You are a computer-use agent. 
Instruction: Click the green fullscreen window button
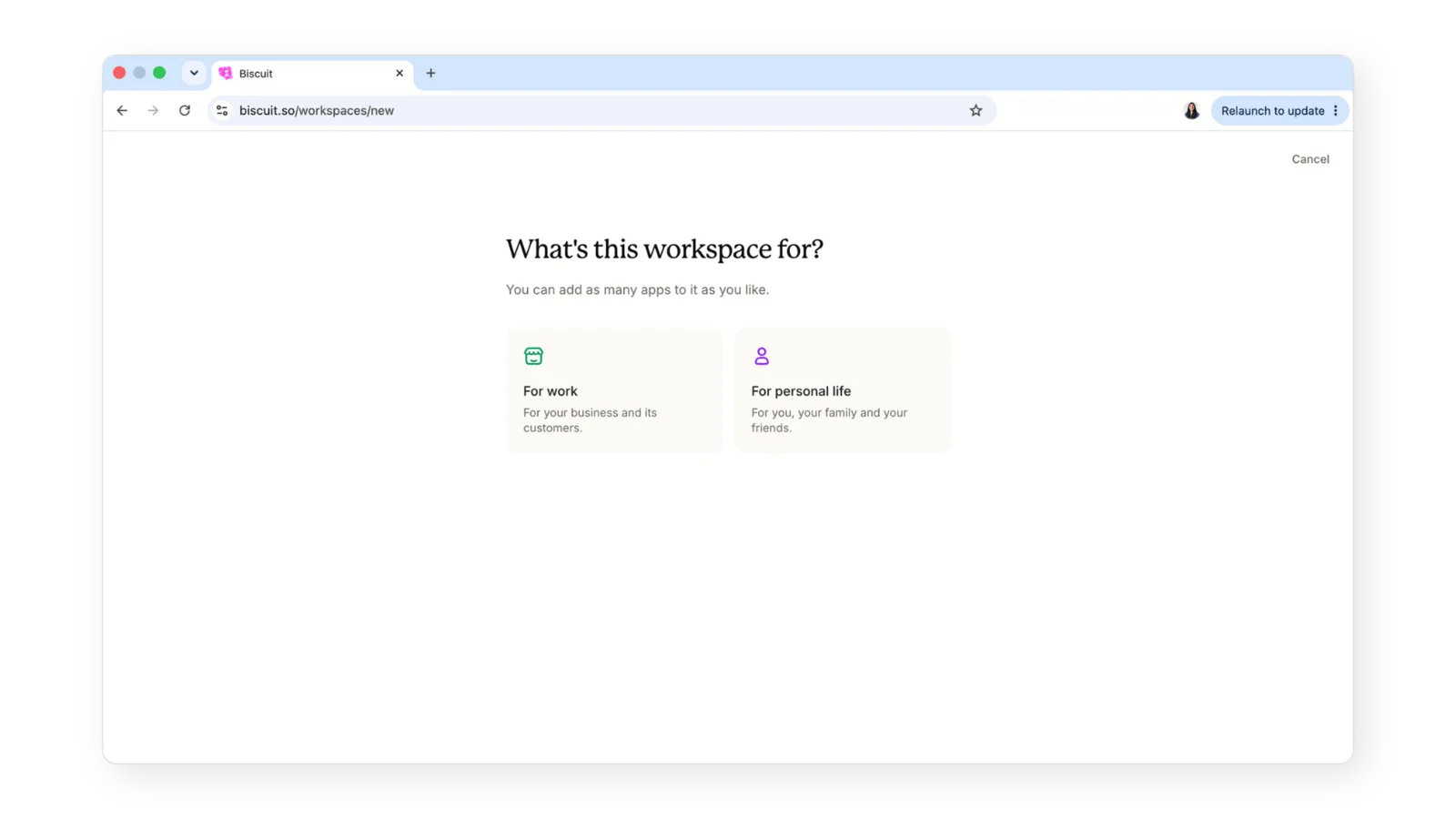coord(159,73)
